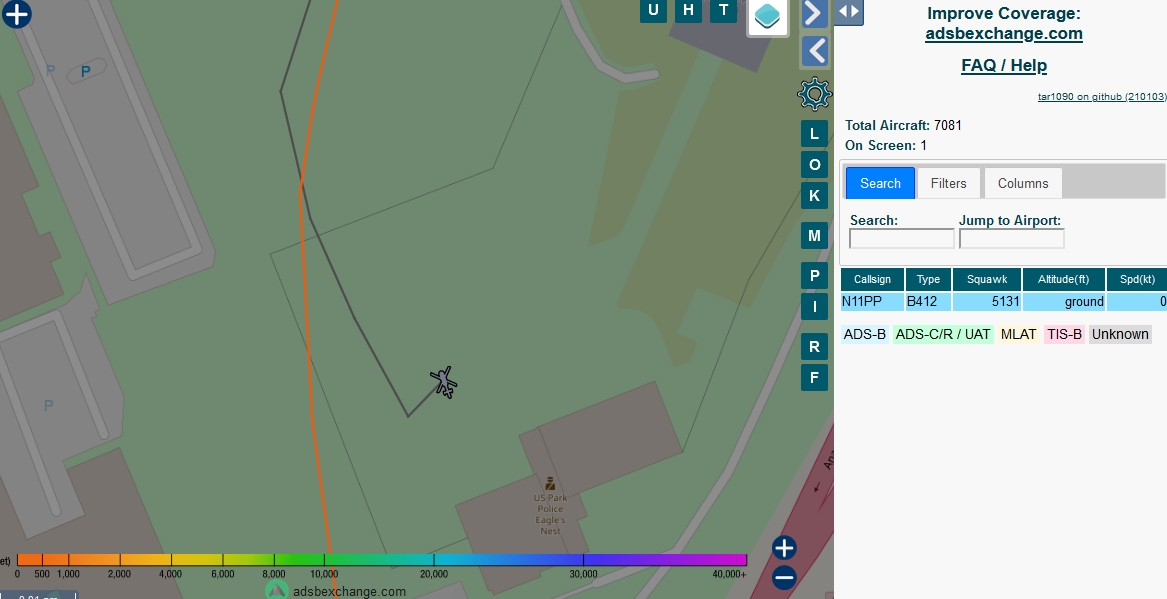
Task: Switch to the Columns tab
Action: click(x=1023, y=183)
